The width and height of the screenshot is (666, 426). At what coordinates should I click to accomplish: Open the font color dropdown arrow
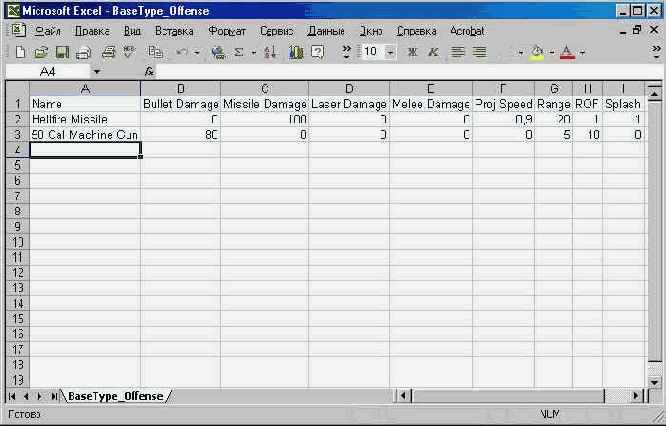[x=582, y=52]
